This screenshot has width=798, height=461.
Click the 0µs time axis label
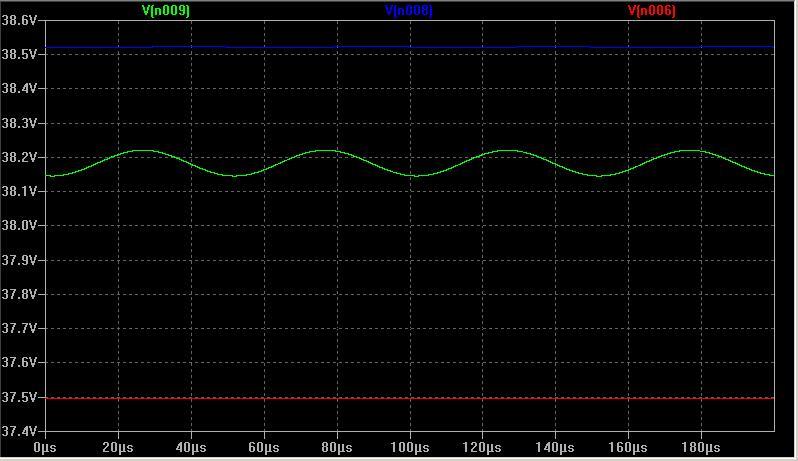(45, 448)
